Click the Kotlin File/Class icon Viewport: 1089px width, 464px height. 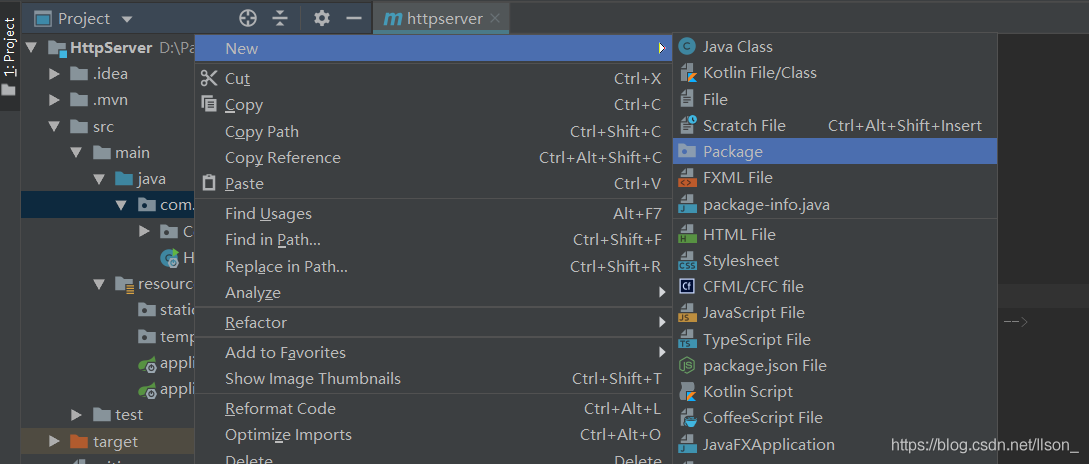687,73
